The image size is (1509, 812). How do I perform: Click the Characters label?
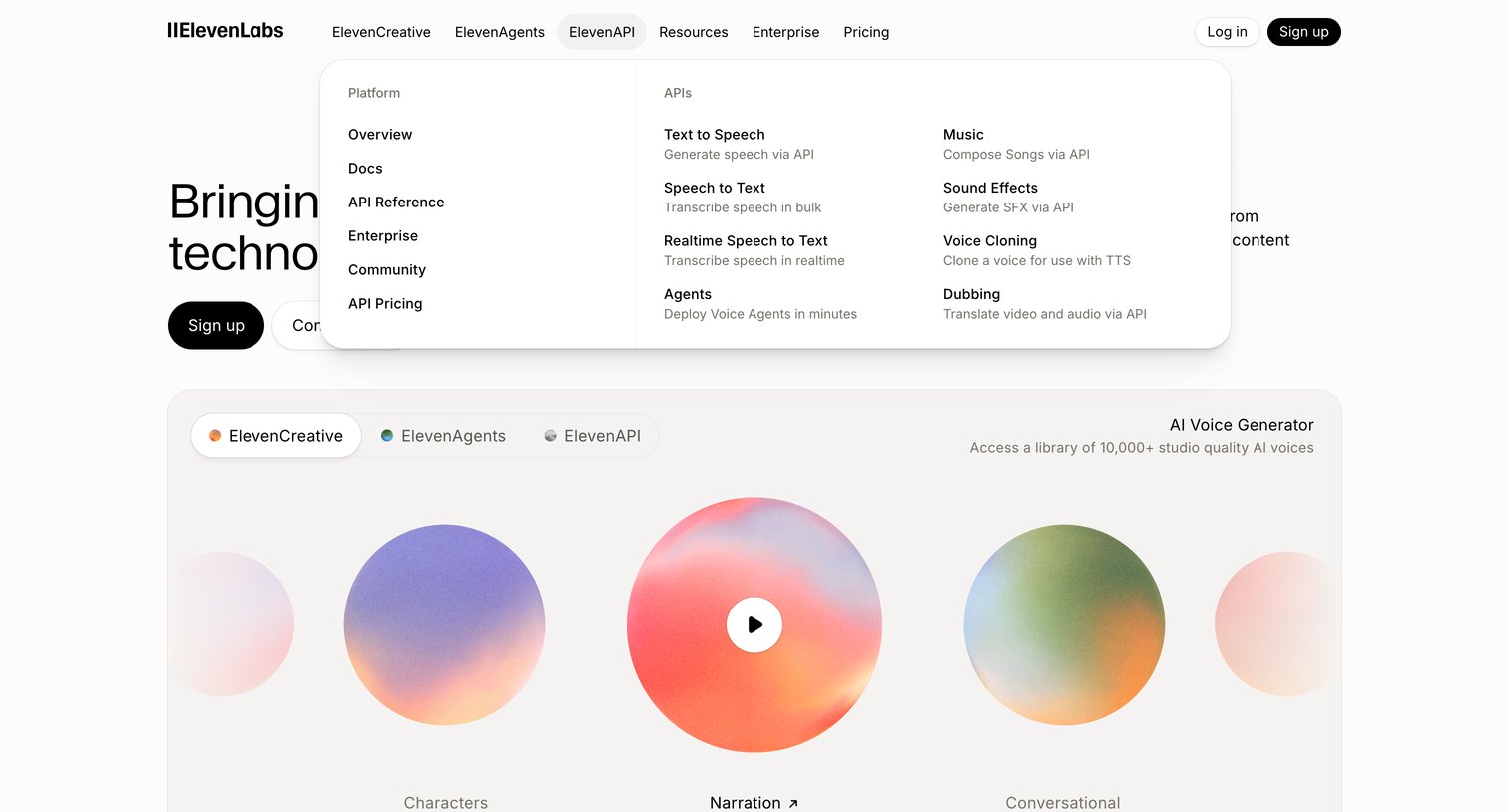[446, 803]
